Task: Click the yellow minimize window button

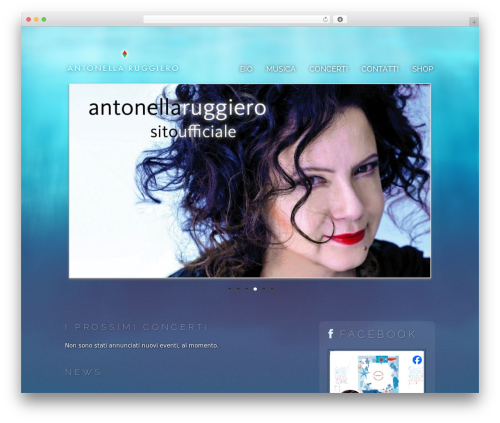Action: tap(36, 19)
